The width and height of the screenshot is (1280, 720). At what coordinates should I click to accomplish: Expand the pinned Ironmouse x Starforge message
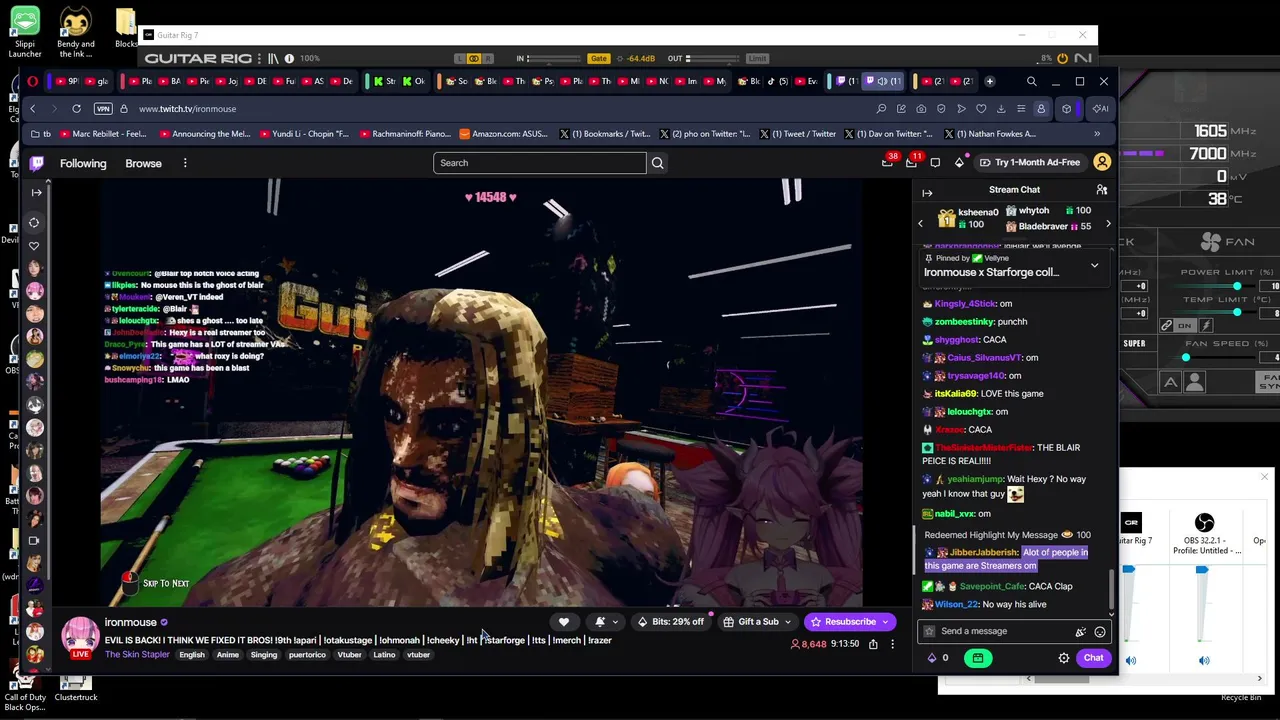(1094, 266)
